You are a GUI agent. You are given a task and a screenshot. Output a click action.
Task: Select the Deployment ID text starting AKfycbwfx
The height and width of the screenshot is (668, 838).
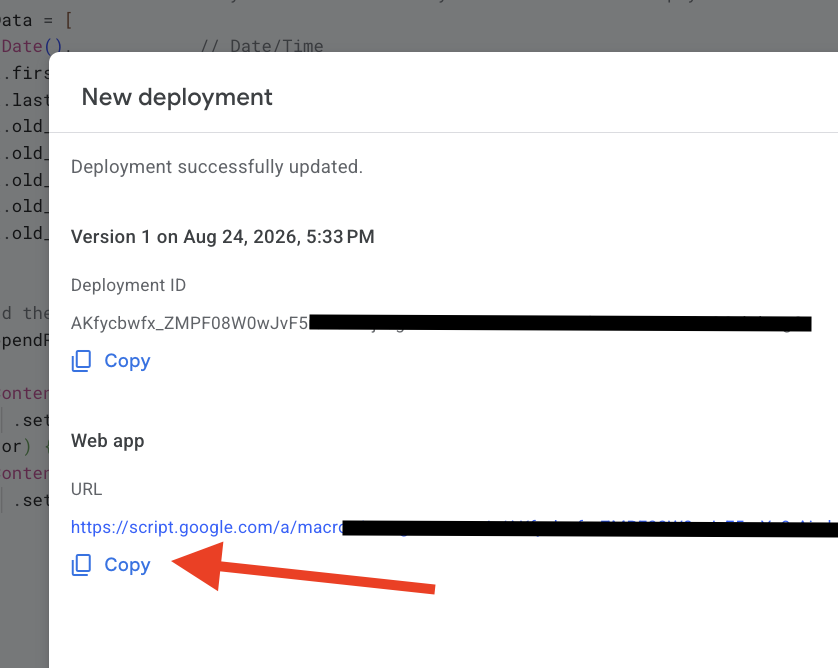(441, 323)
